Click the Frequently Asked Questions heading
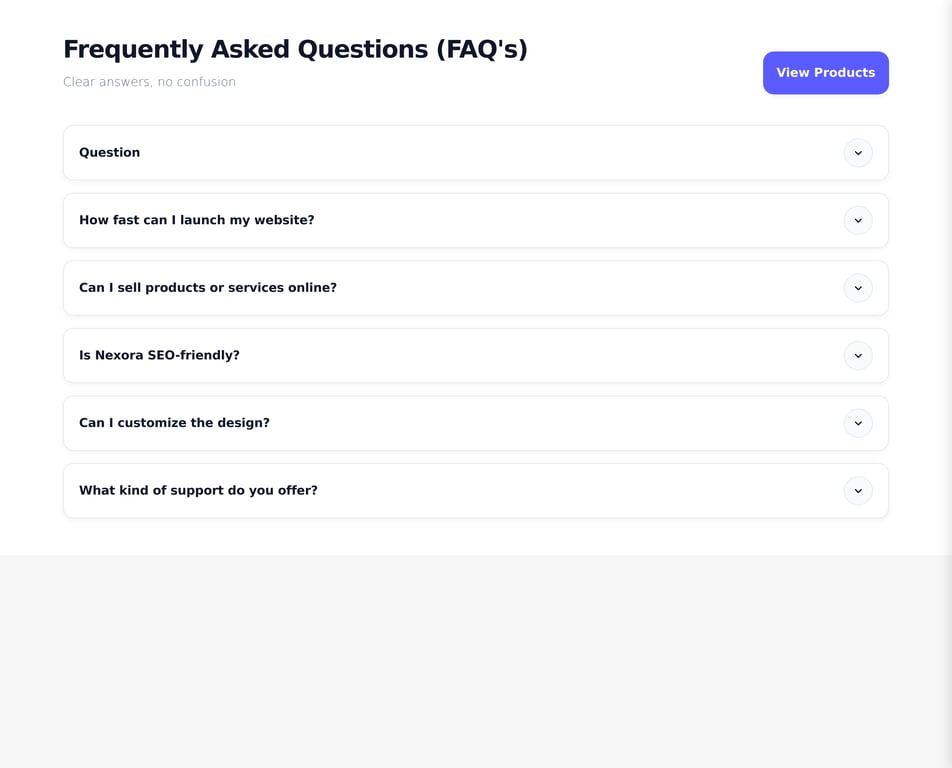The height and width of the screenshot is (768, 952). [295, 48]
